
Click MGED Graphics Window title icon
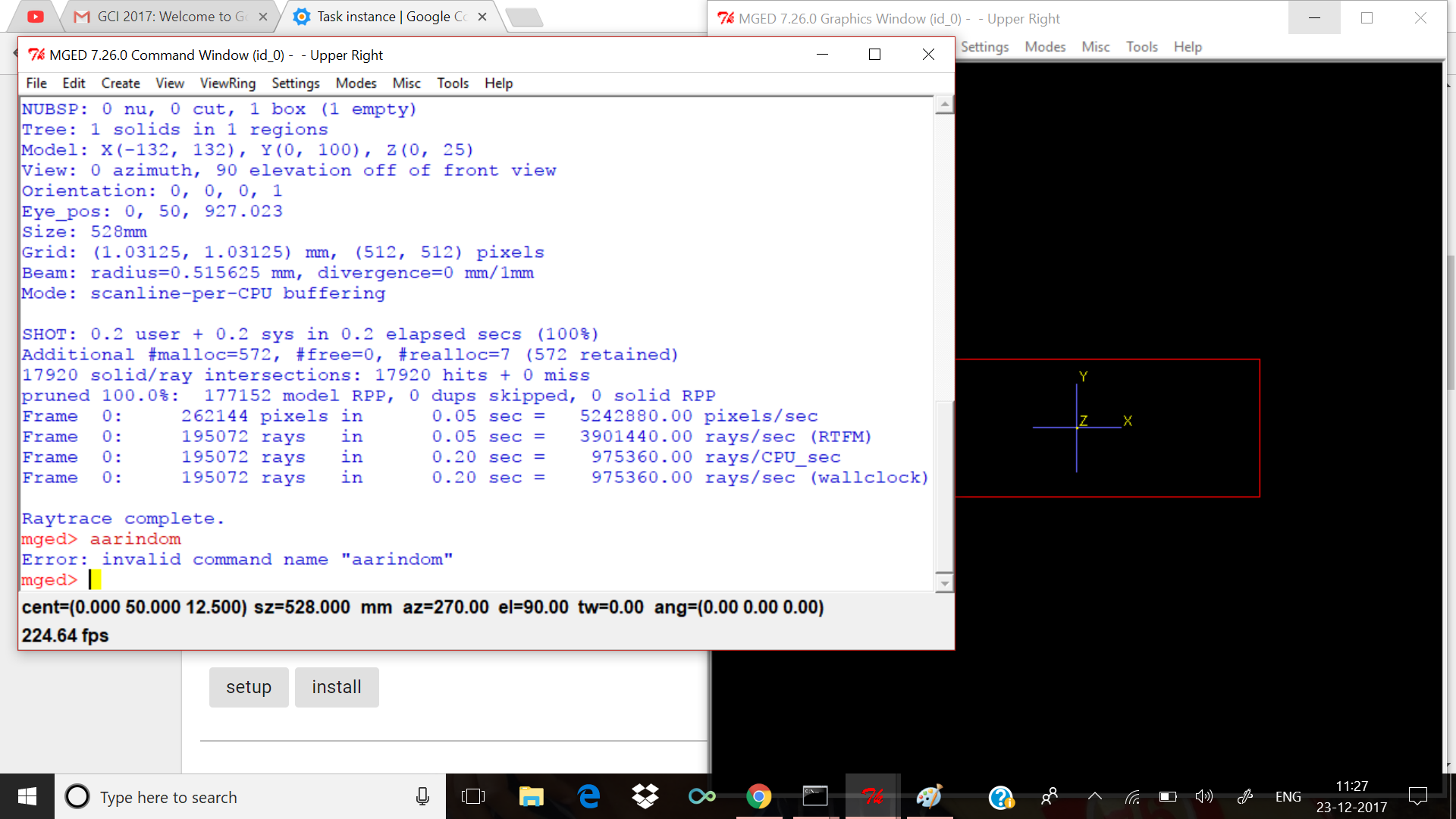[726, 18]
